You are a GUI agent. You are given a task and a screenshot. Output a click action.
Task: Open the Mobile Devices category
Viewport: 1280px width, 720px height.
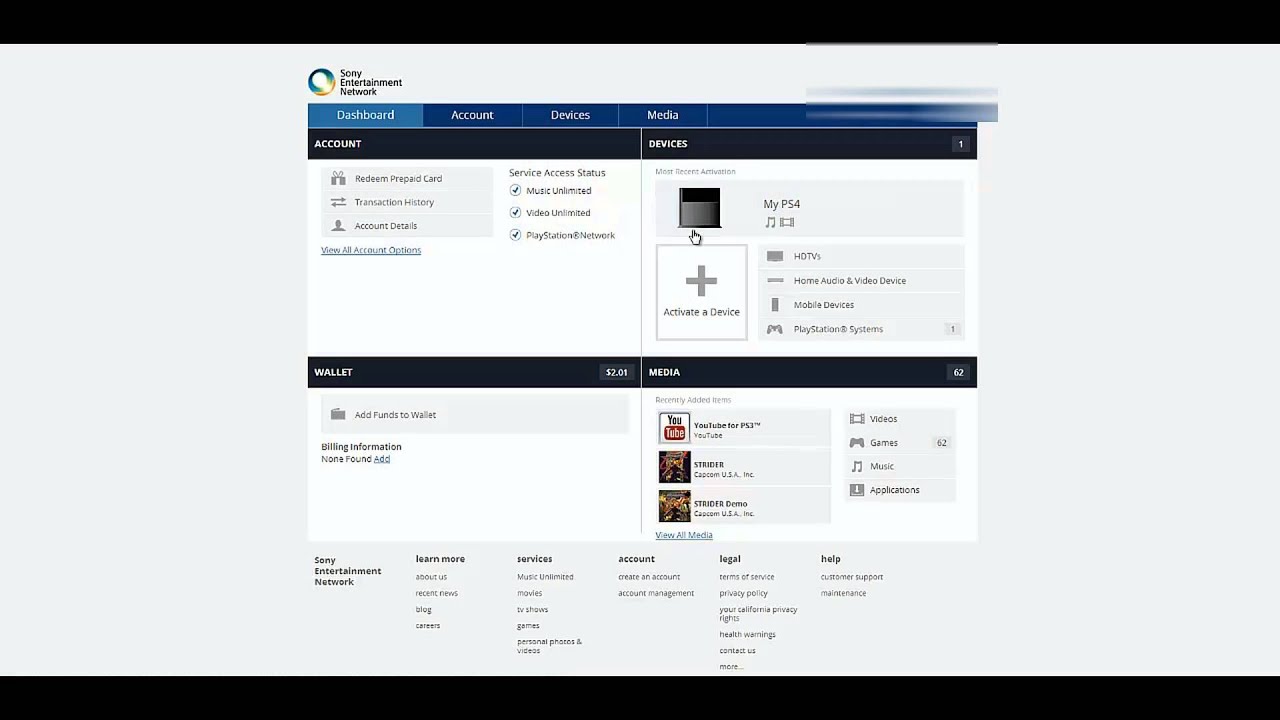(x=824, y=305)
